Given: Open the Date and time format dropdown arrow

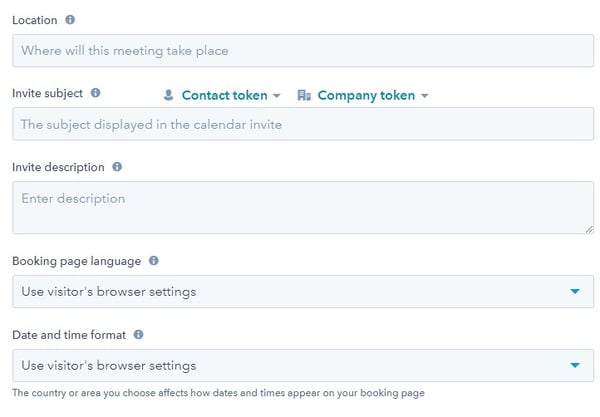Looking at the screenshot, I should point(574,365).
